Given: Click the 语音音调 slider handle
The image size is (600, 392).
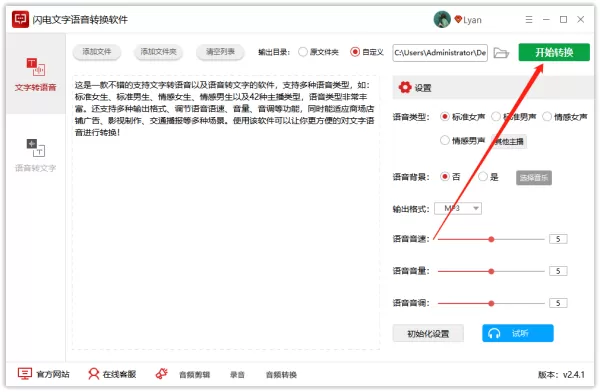Looking at the screenshot, I should (491, 304).
